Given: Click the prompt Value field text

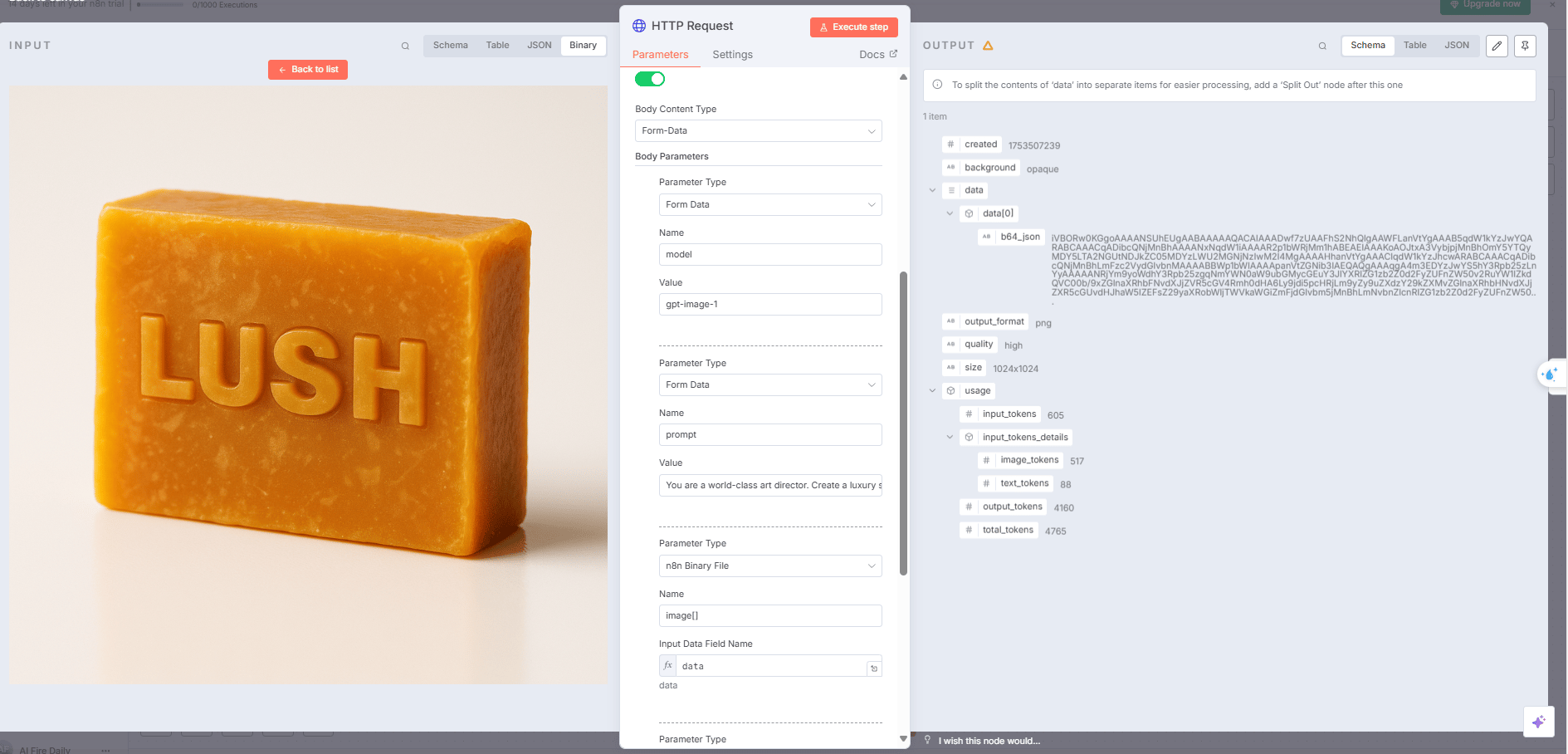Looking at the screenshot, I should [x=770, y=486].
